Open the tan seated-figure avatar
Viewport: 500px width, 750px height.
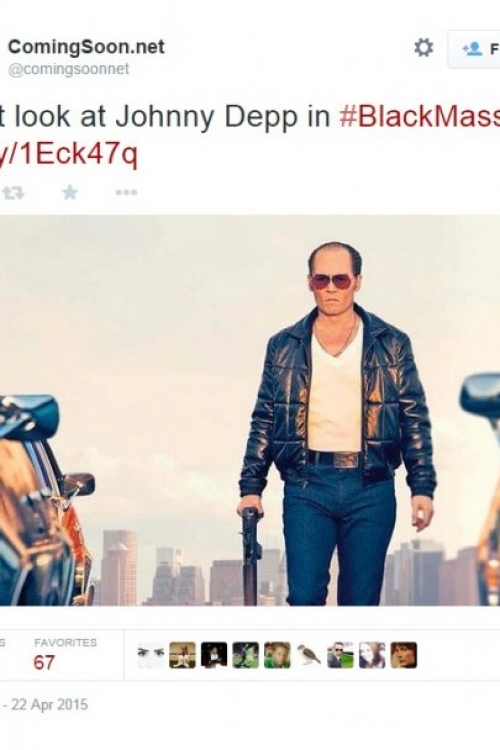[x=182, y=655]
